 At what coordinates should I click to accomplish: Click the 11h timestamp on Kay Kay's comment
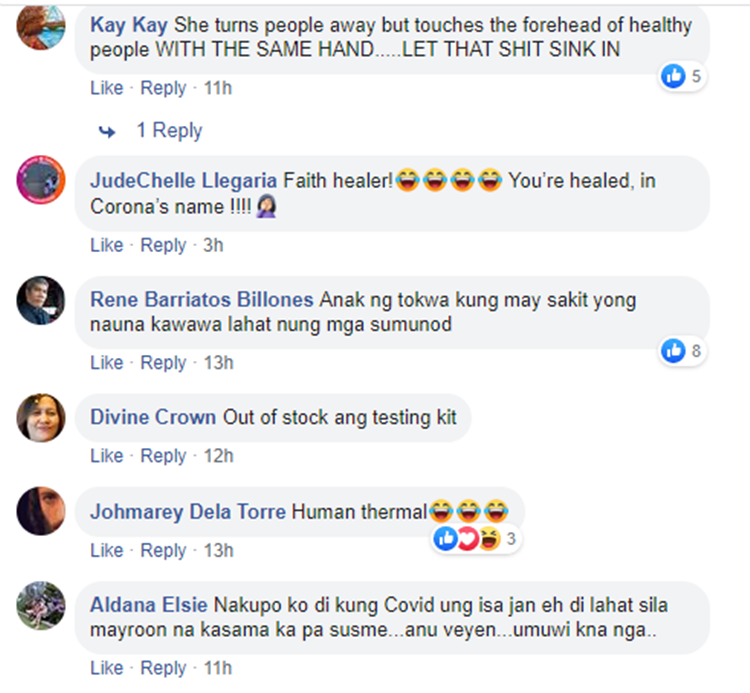pyautogui.click(x=218, y=88)
